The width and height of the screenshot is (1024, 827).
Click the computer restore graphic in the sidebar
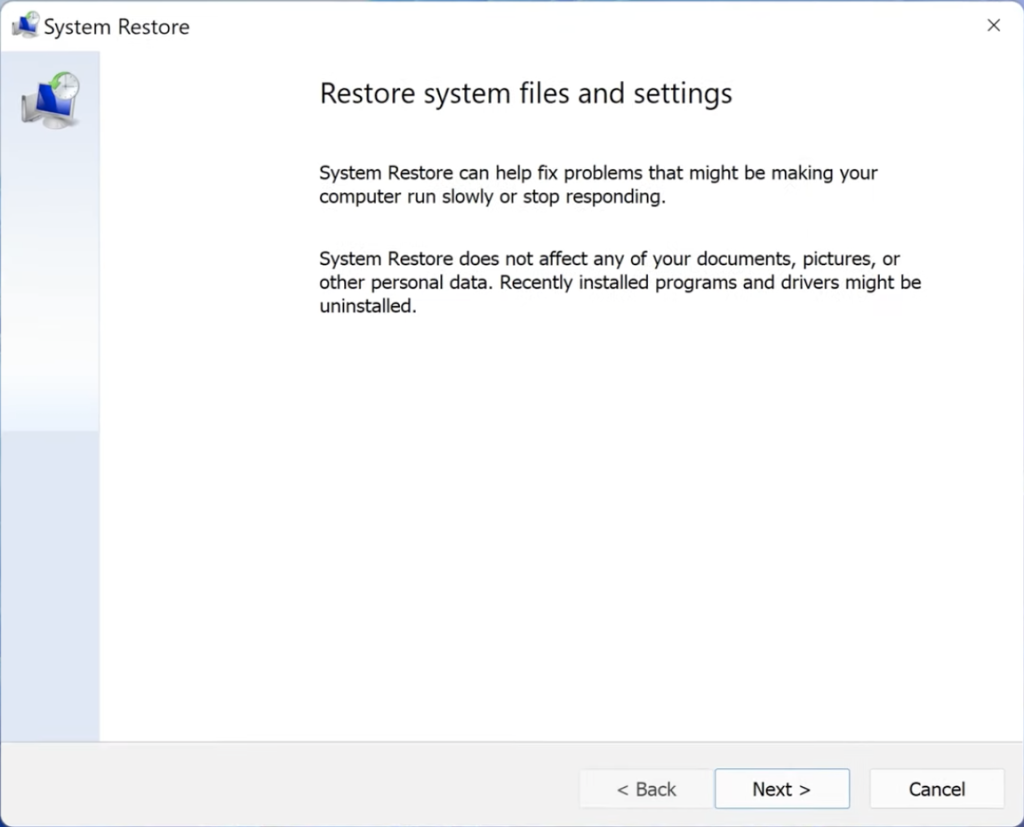48,100
